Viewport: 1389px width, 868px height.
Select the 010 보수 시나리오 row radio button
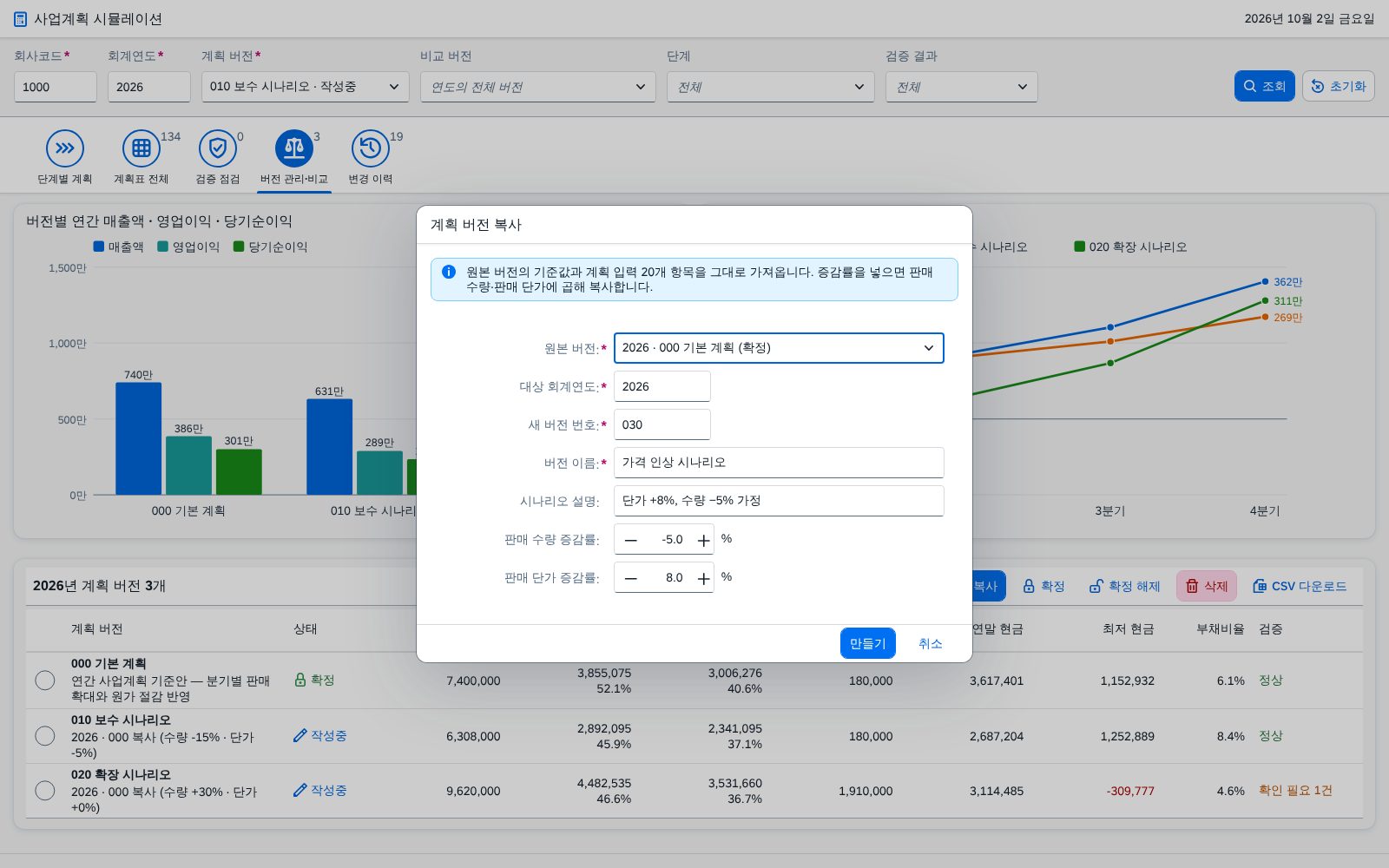tap(45, 736)
